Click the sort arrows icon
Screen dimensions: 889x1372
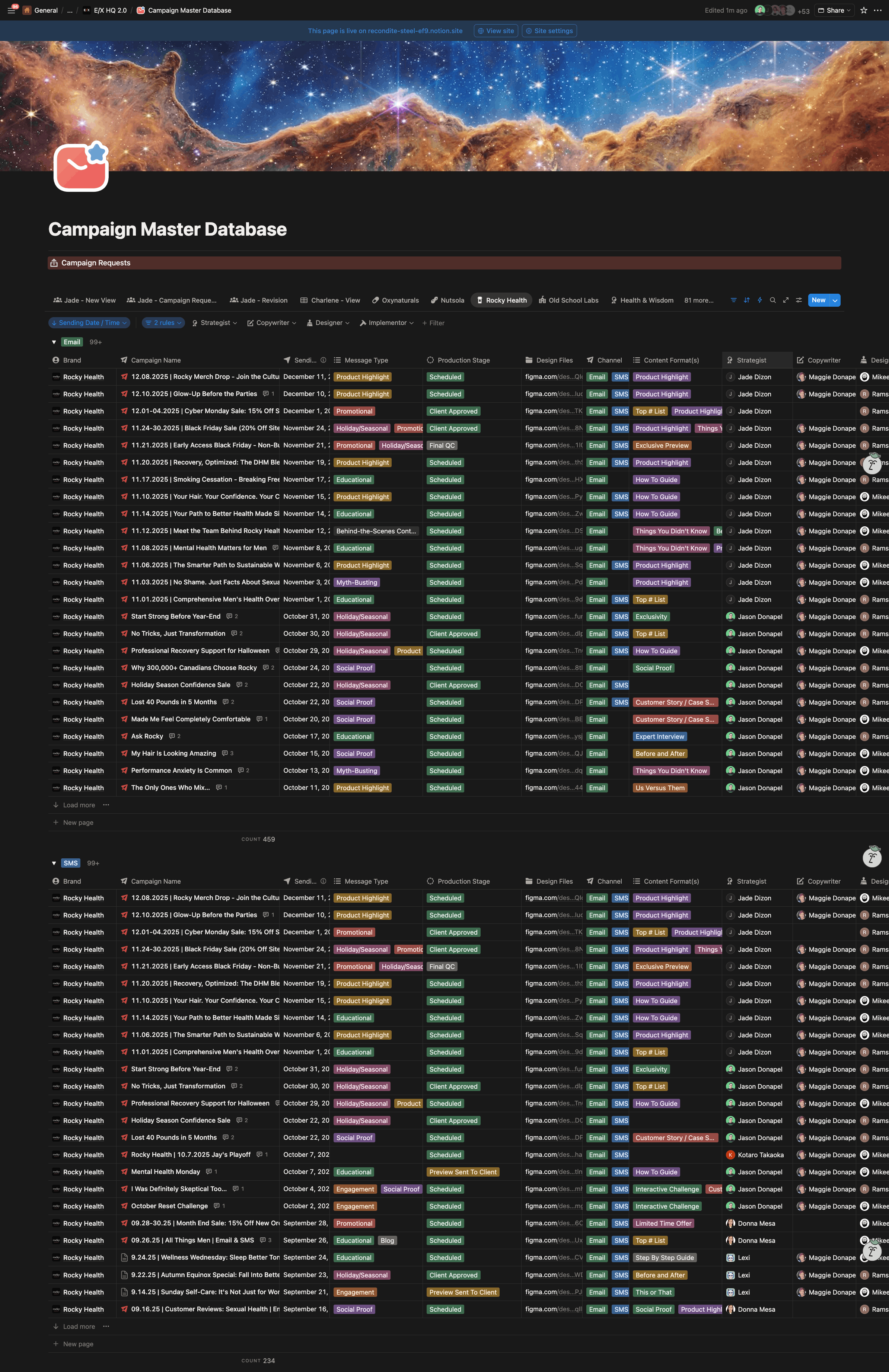746,300
